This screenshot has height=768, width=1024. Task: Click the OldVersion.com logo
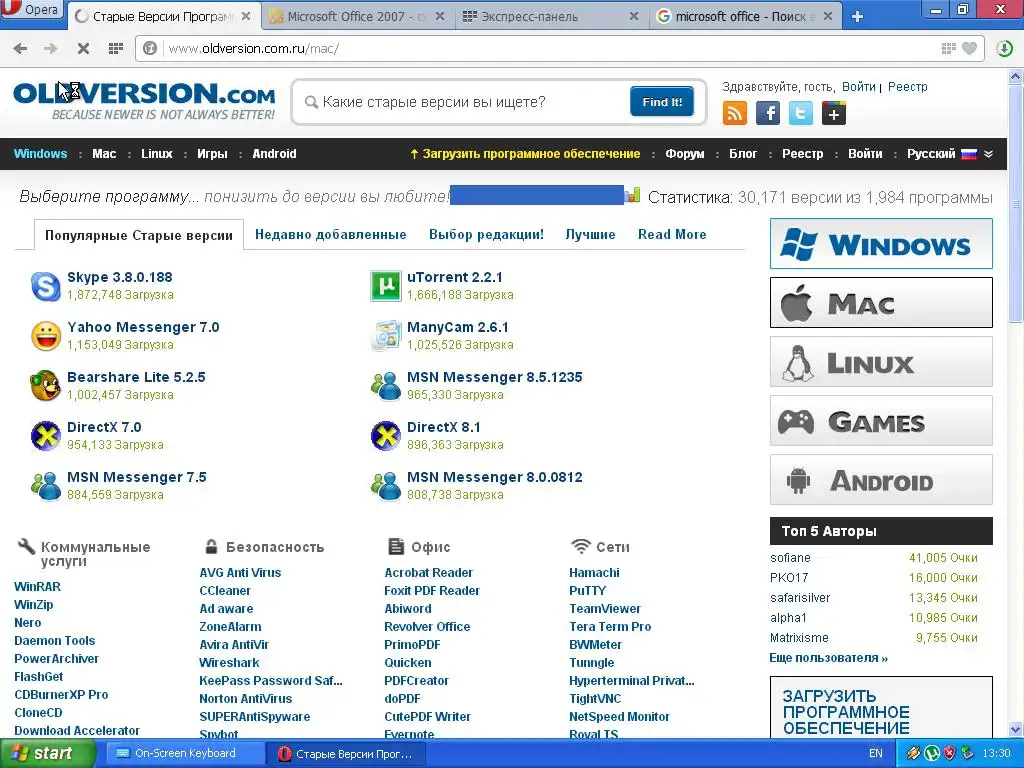(144, 100)
